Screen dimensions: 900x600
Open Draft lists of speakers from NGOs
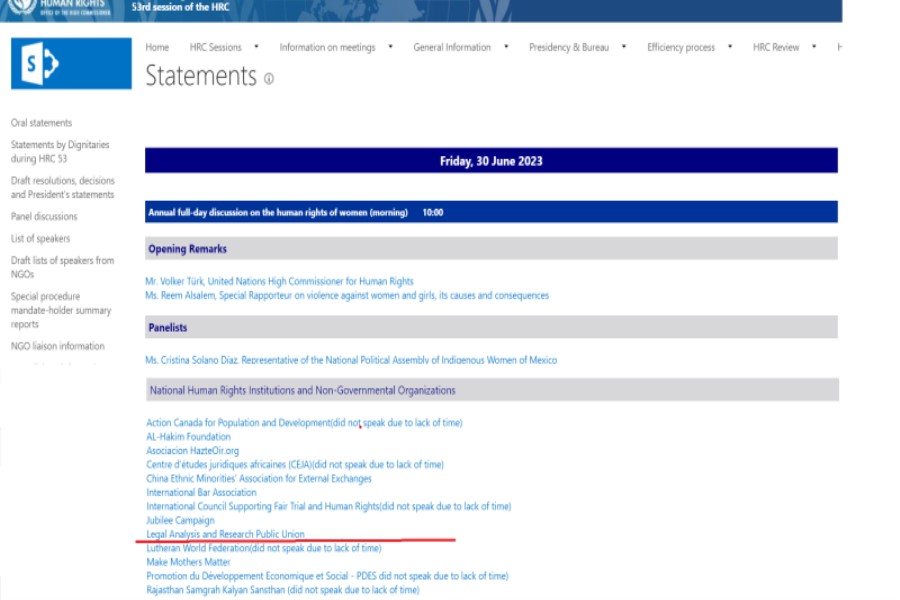[x=63, y=267]
